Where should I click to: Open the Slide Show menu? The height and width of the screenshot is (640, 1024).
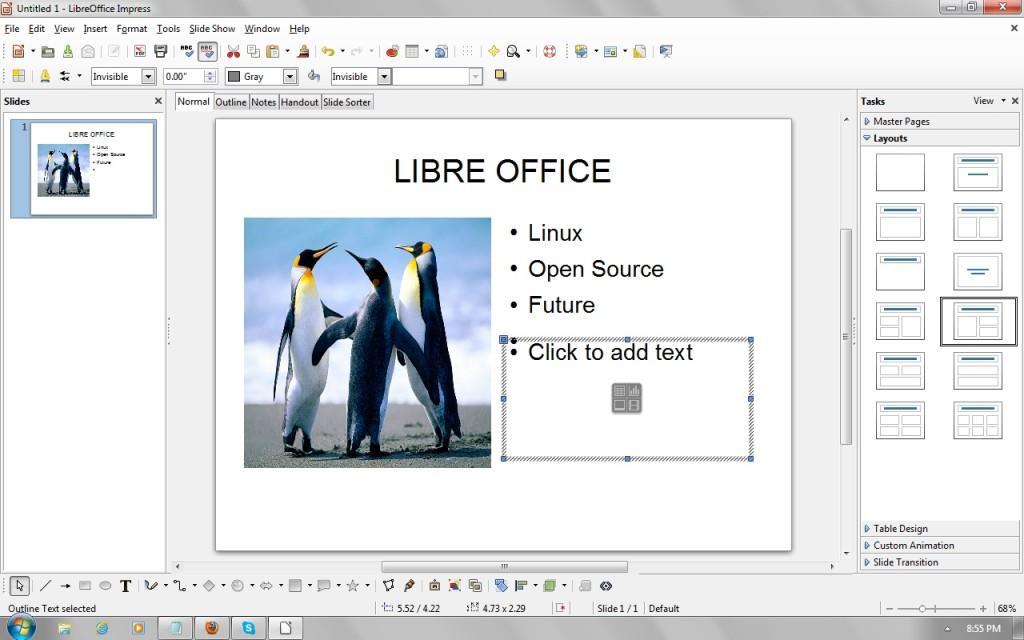point(212,29)
